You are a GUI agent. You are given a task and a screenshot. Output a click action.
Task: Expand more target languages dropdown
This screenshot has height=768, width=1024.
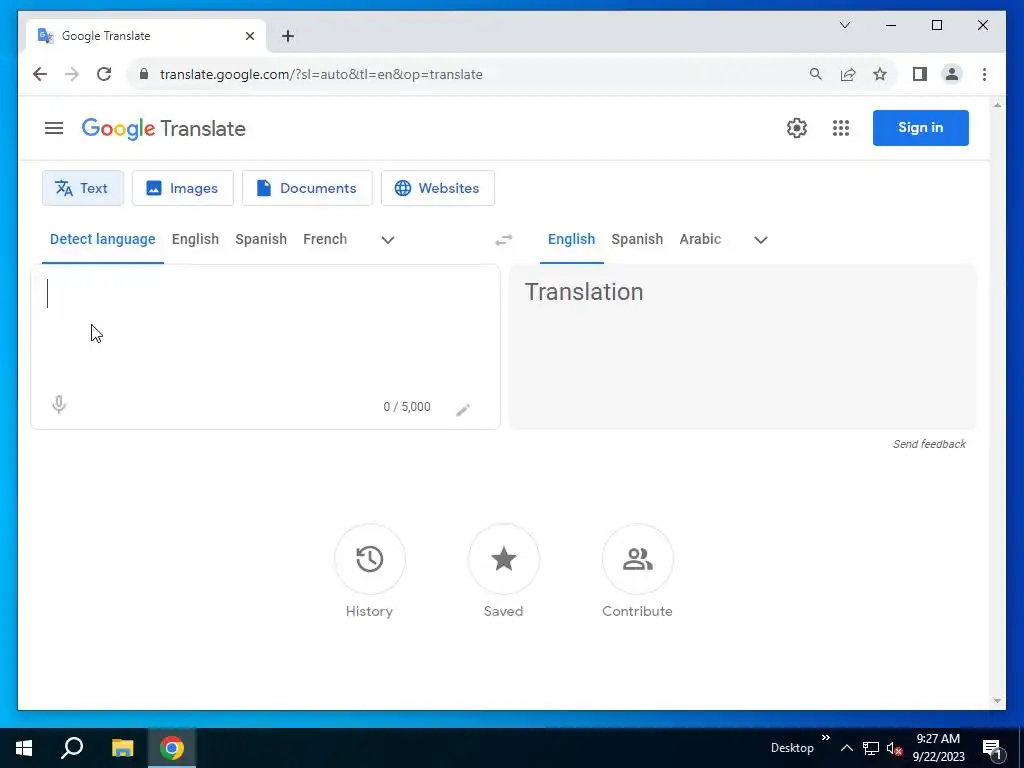(761, 240)
